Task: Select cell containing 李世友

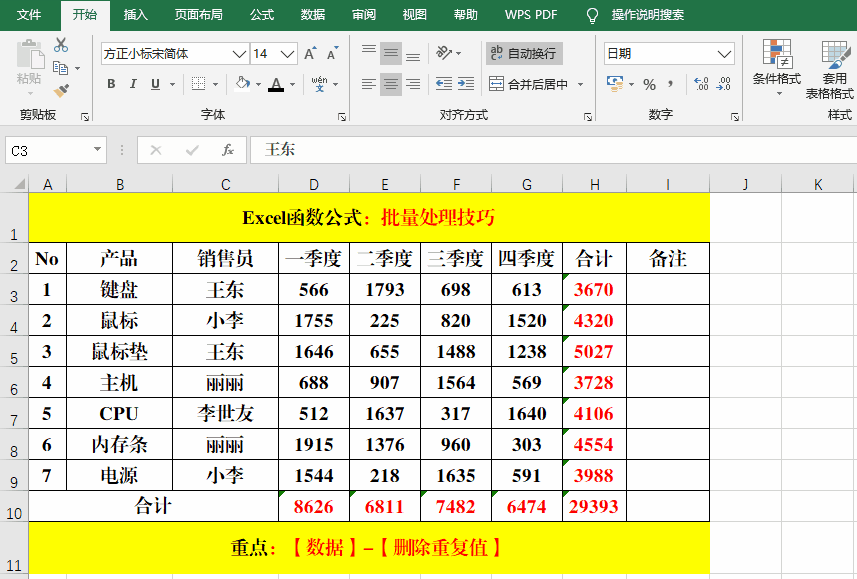Action: (x=225, y=413)
